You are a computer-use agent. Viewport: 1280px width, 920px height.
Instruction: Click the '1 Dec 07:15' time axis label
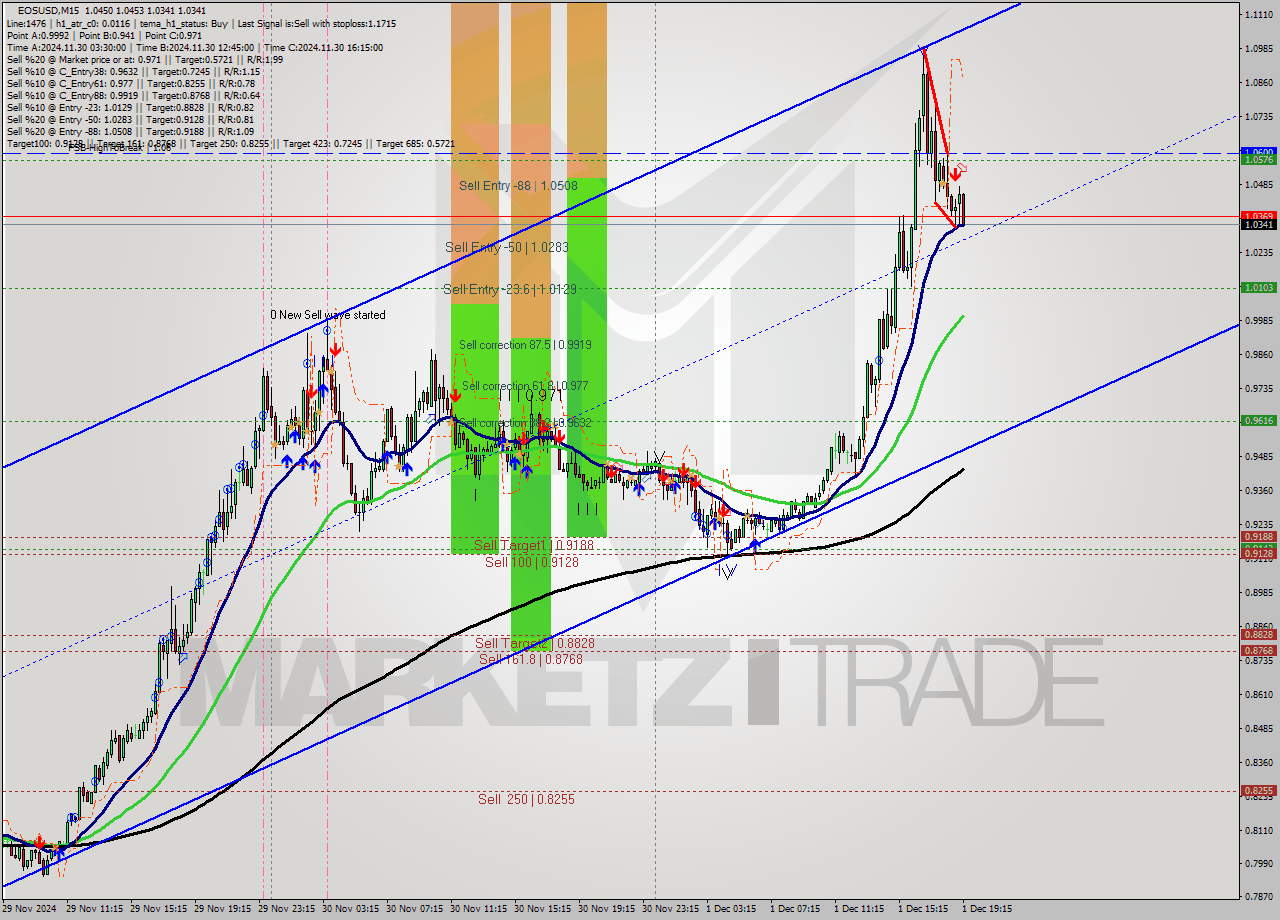point(796,909)
